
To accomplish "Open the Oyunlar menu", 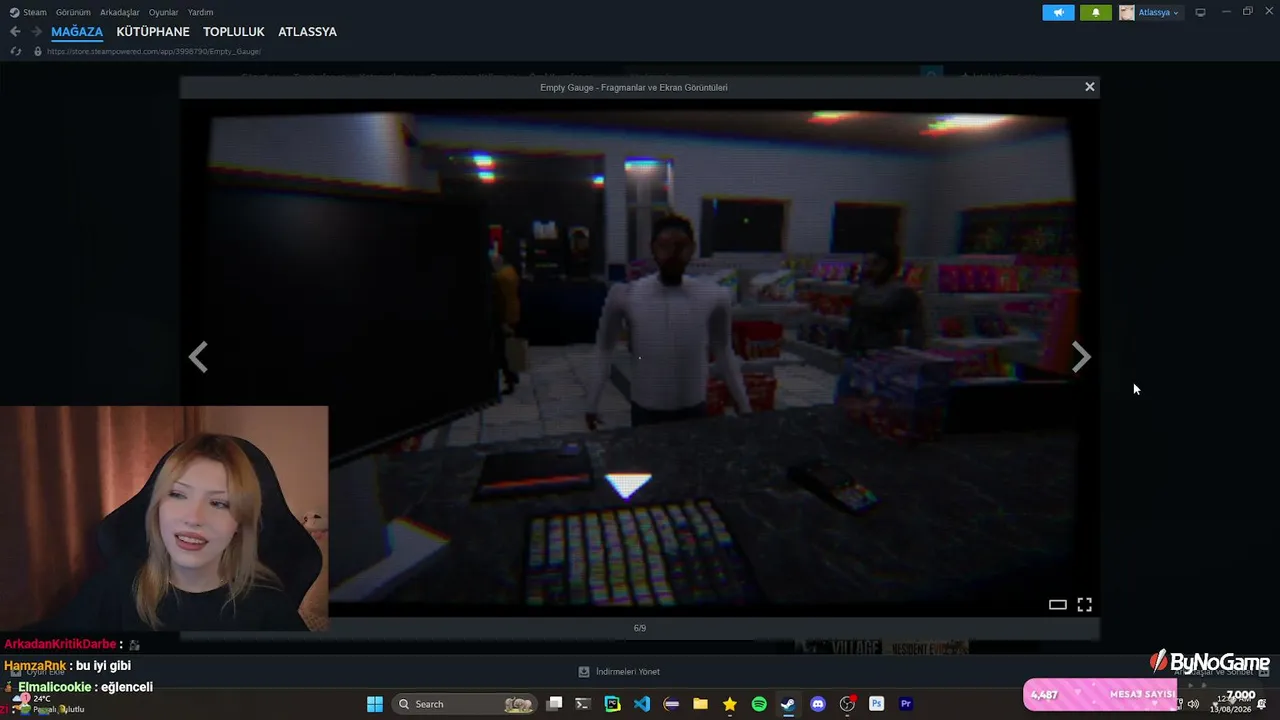I will (x=163, y=12).
